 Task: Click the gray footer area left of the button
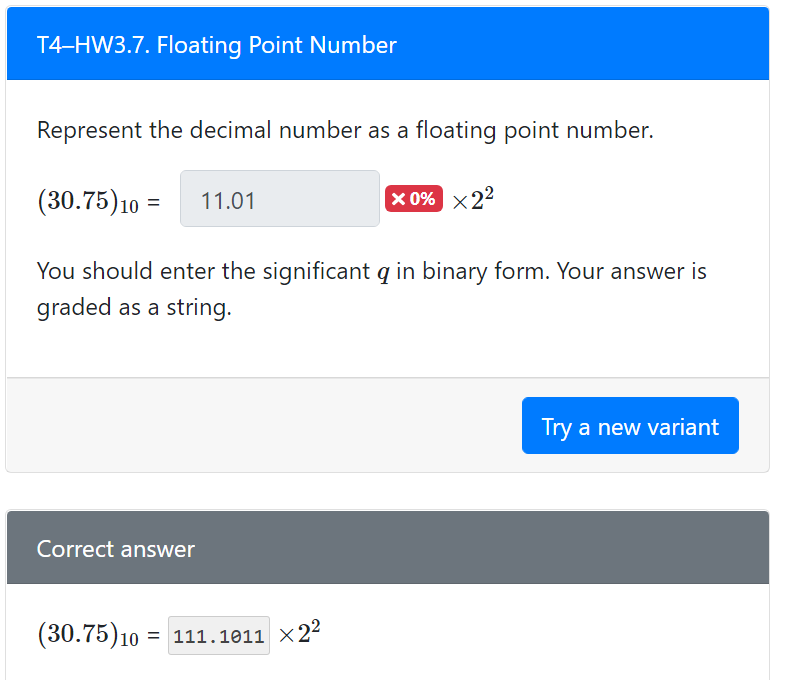pyautogui.click(x=264, y=425)
